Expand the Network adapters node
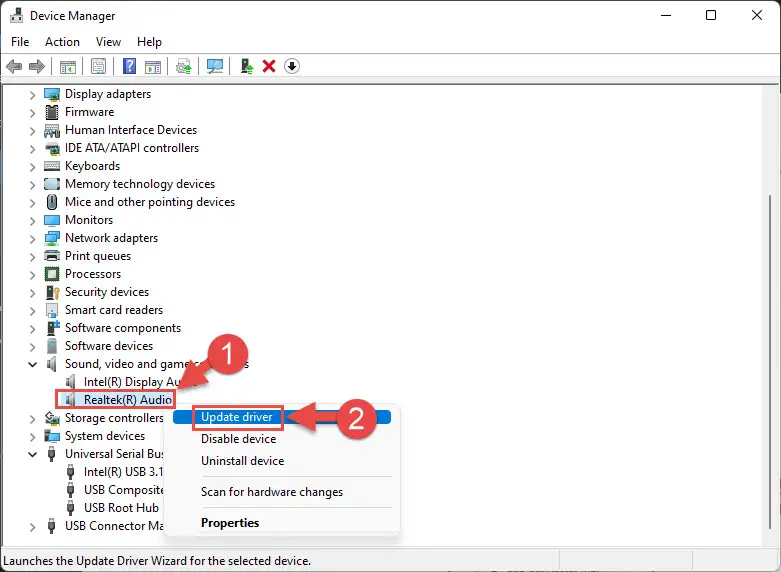 (x=32, y=238)
